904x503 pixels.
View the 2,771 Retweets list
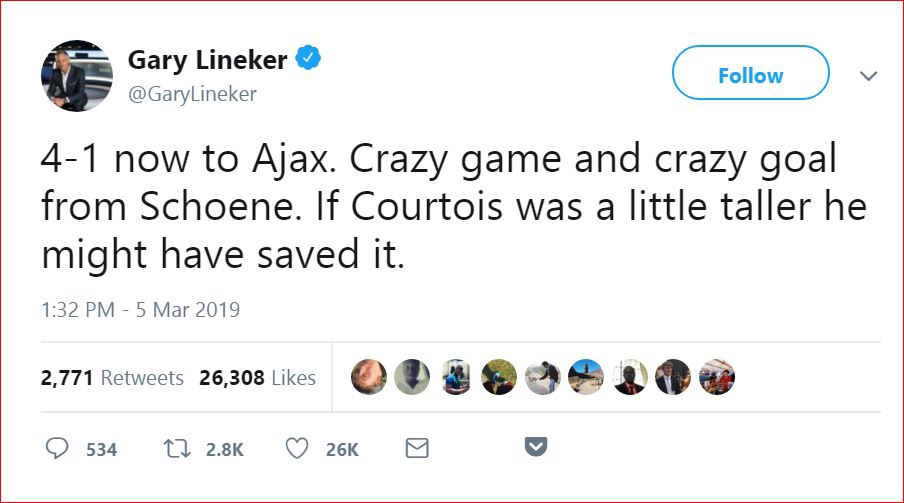[x=112, y=378]
